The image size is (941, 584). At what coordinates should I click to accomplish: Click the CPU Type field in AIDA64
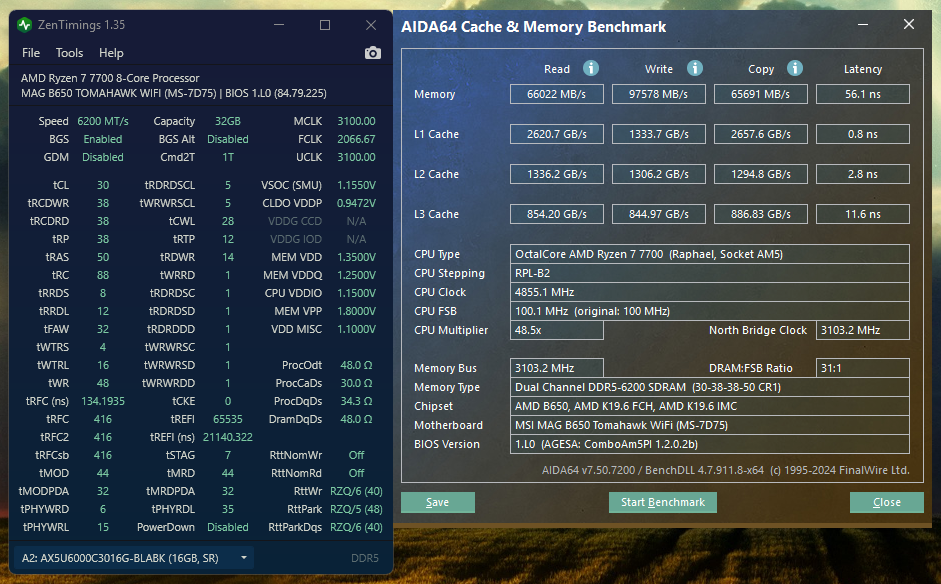710,254
